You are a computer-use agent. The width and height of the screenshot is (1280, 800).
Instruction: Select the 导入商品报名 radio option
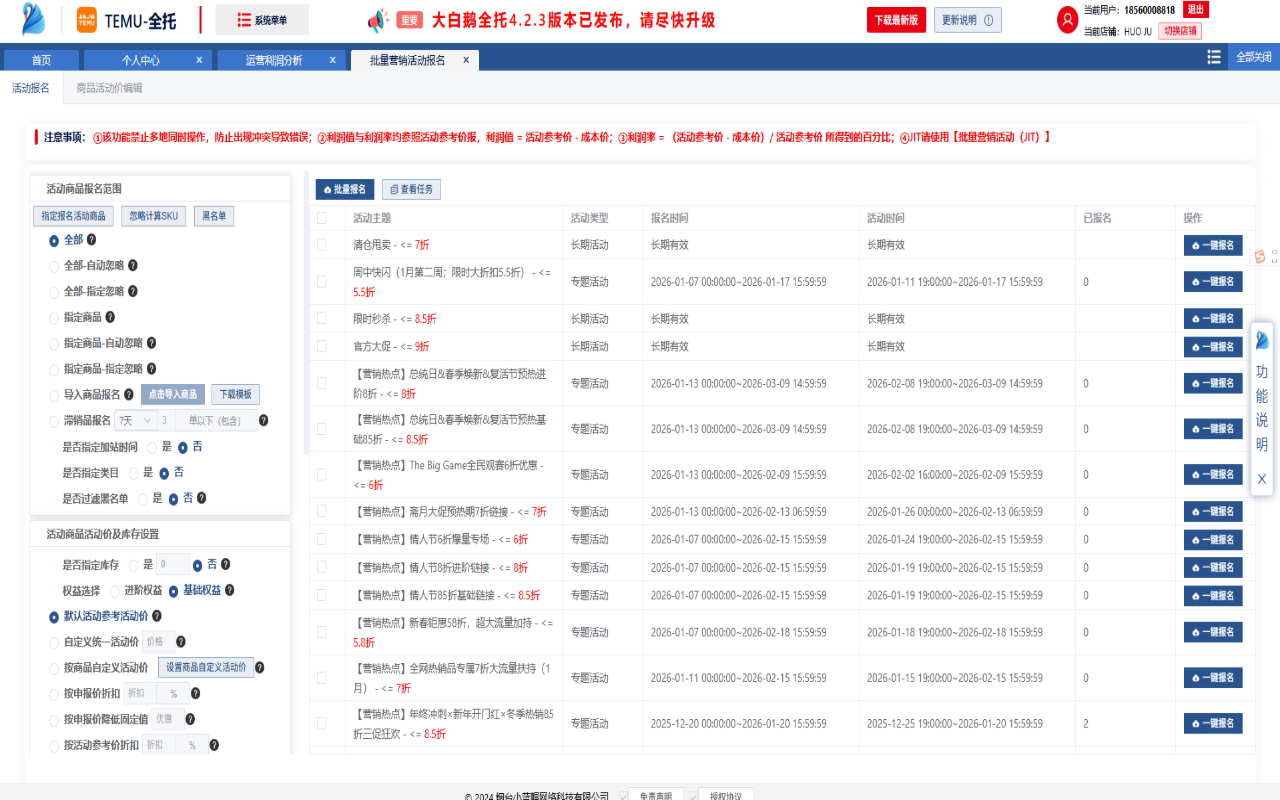(x=54, y=395)
